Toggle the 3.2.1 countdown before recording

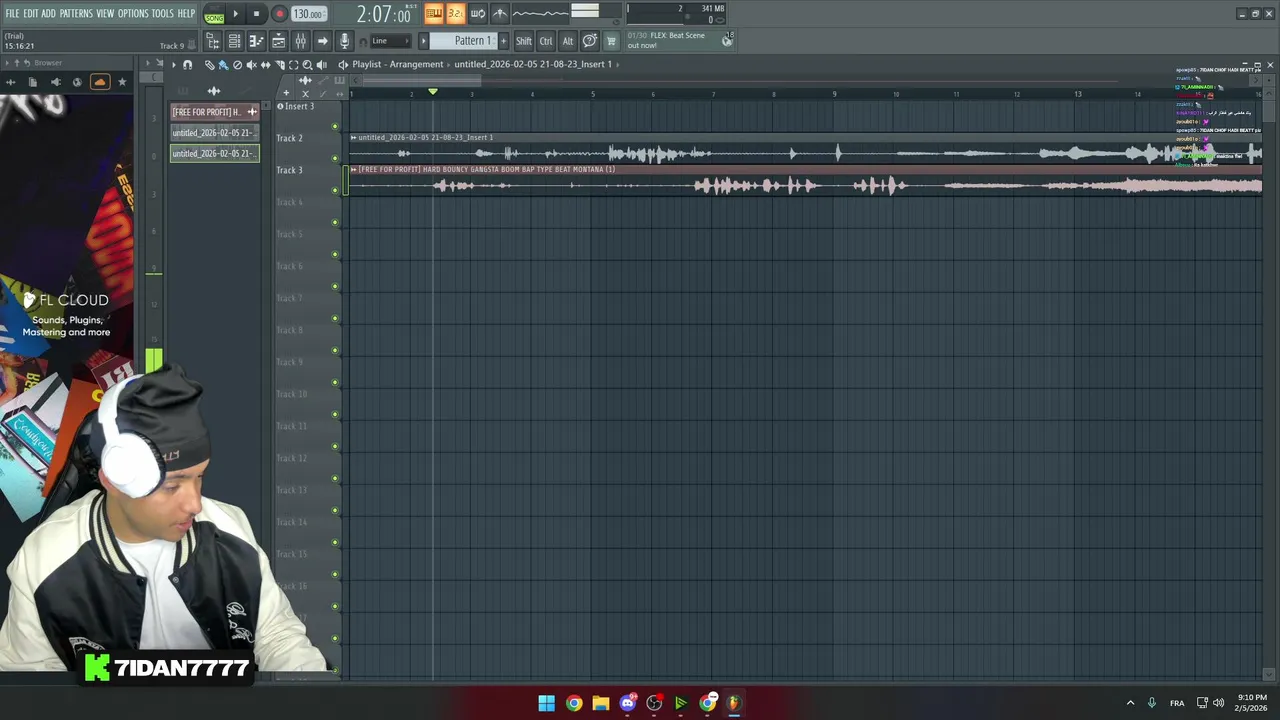pyautogui.click(x=455, y=13)
